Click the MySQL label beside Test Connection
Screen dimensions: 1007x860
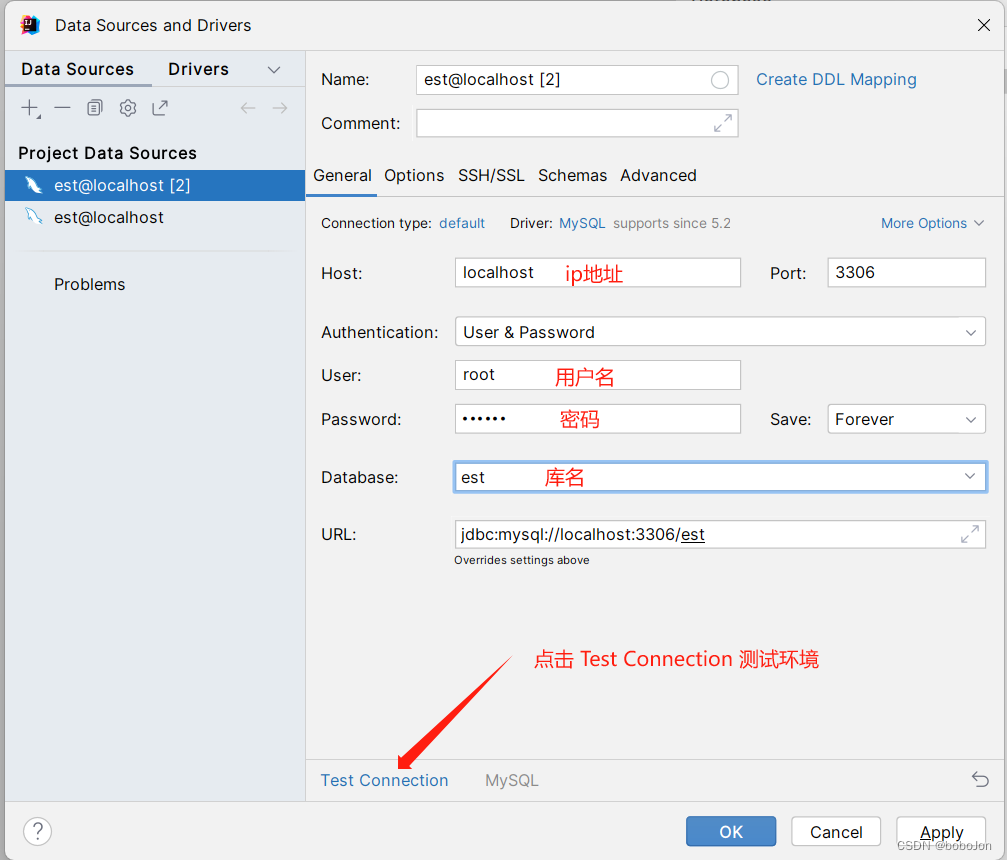512,780
